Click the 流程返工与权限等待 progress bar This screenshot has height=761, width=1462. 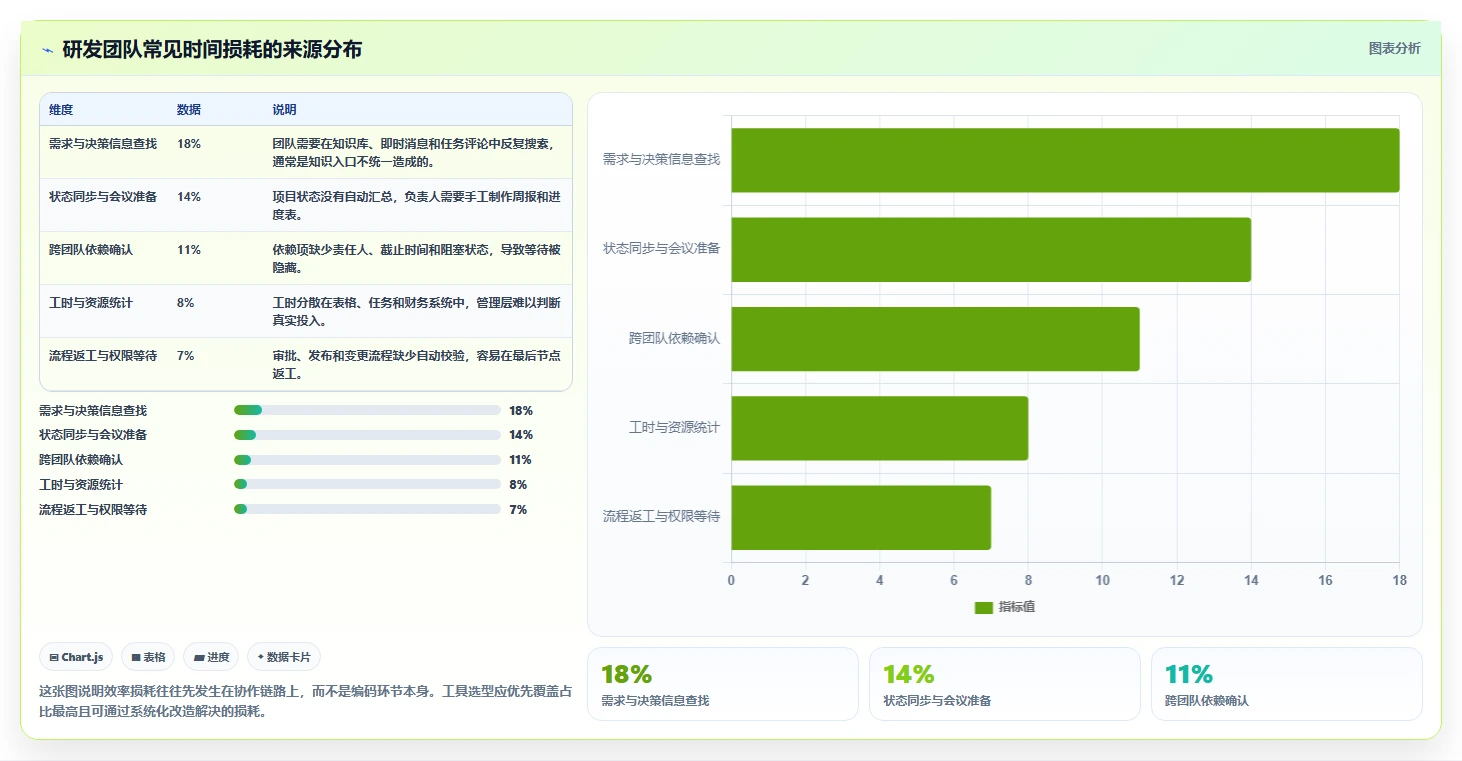click(x=367, y=510)
